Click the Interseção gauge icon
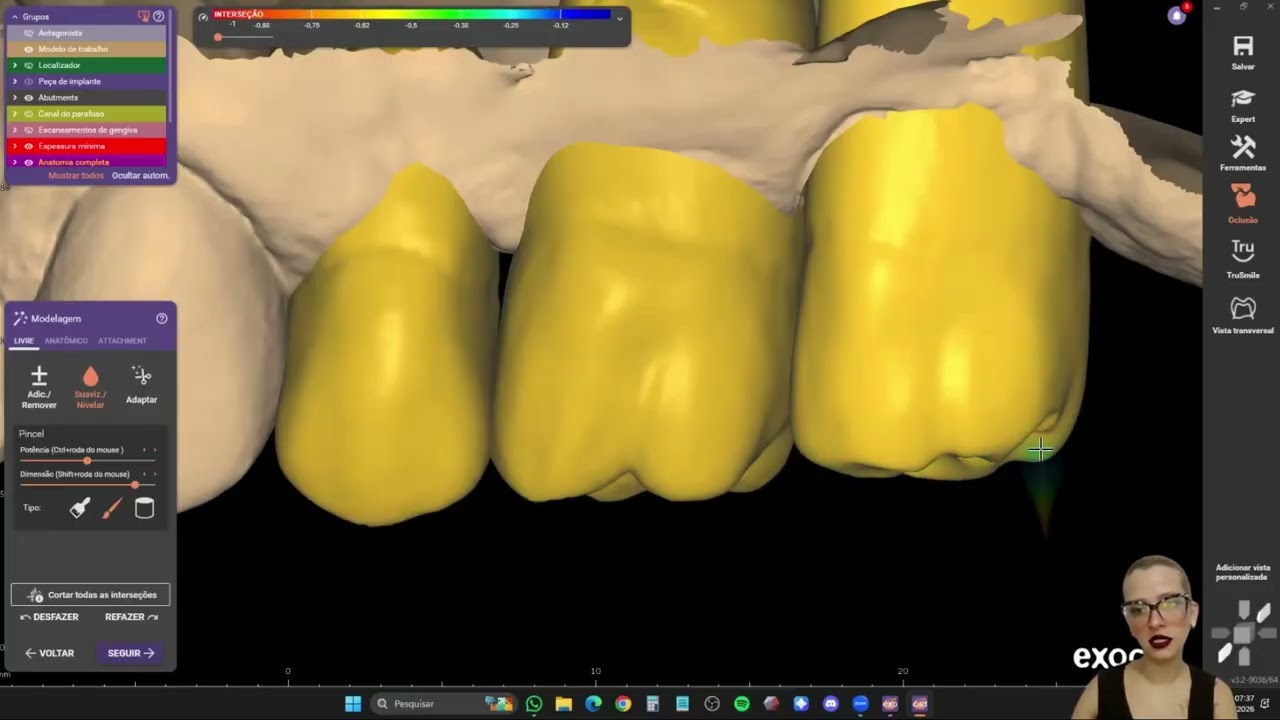The height and width of the screenshot is (720, 1280). pyautogui.click(x=203, y=16)
